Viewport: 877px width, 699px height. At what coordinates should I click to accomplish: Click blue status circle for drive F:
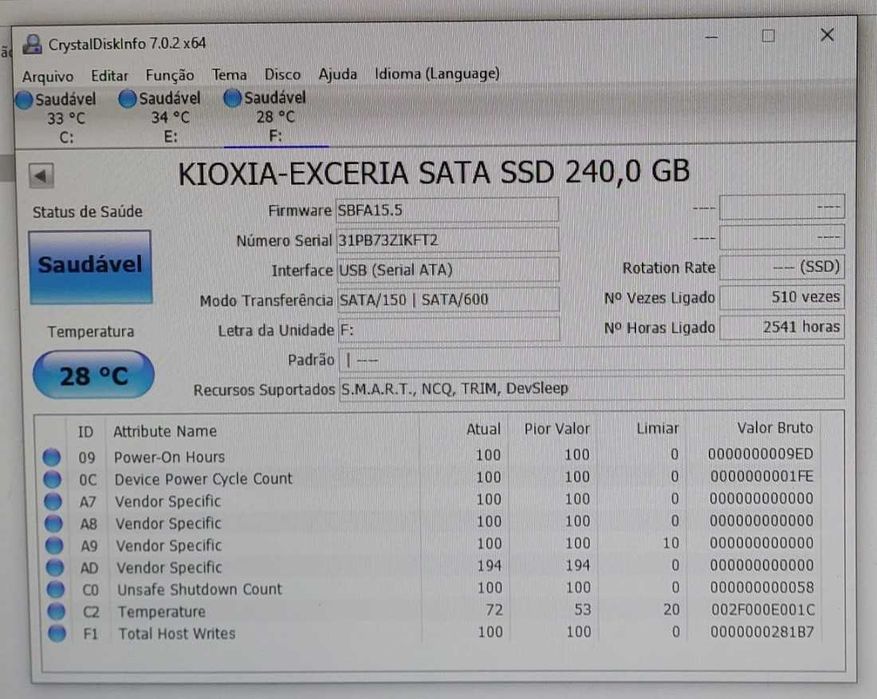tap(232, 98)
